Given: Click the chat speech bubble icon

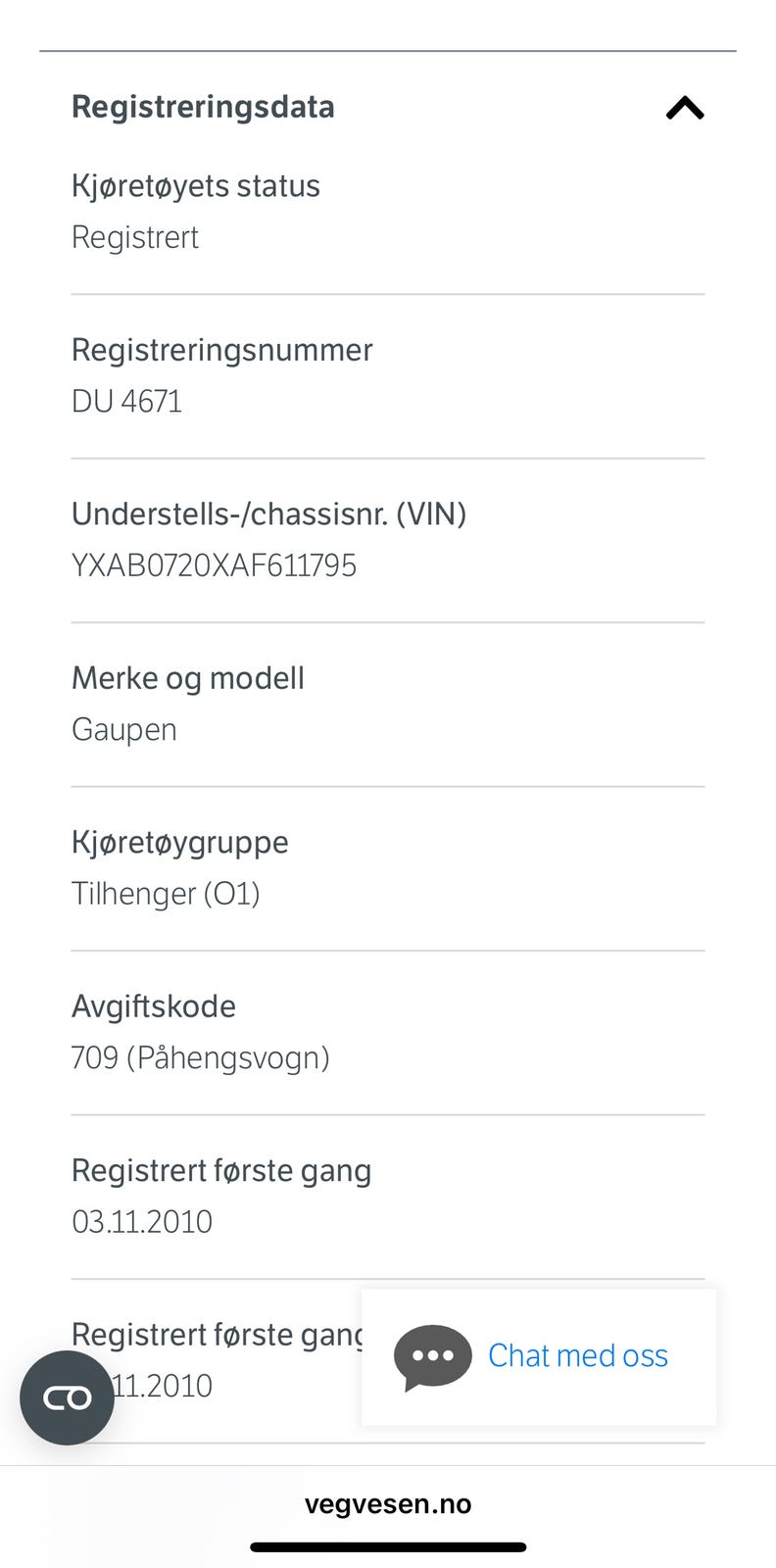Looking at the screenshot, I should click(432, 1356).
